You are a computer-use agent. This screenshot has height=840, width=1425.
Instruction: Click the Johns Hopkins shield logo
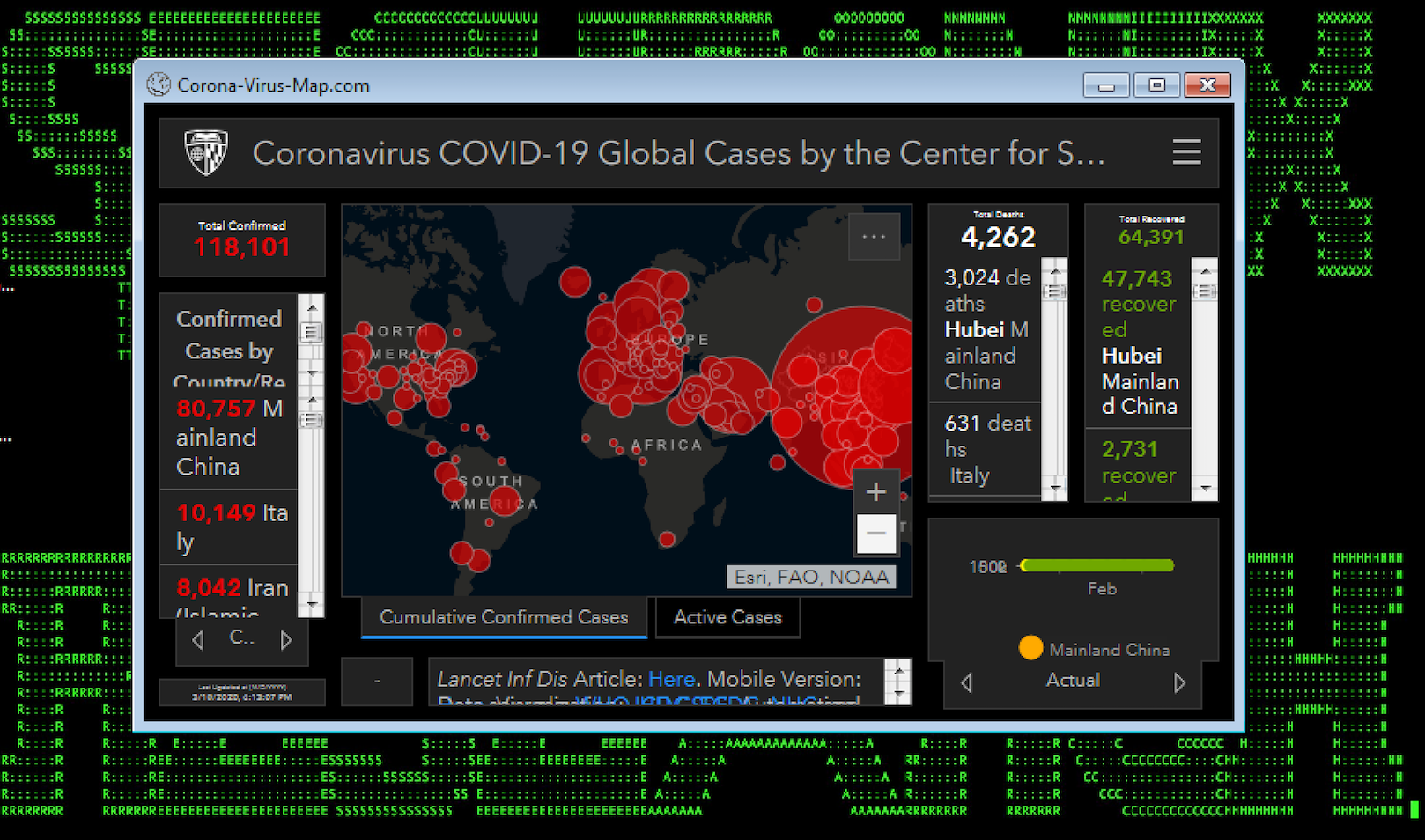click(206, 153)
